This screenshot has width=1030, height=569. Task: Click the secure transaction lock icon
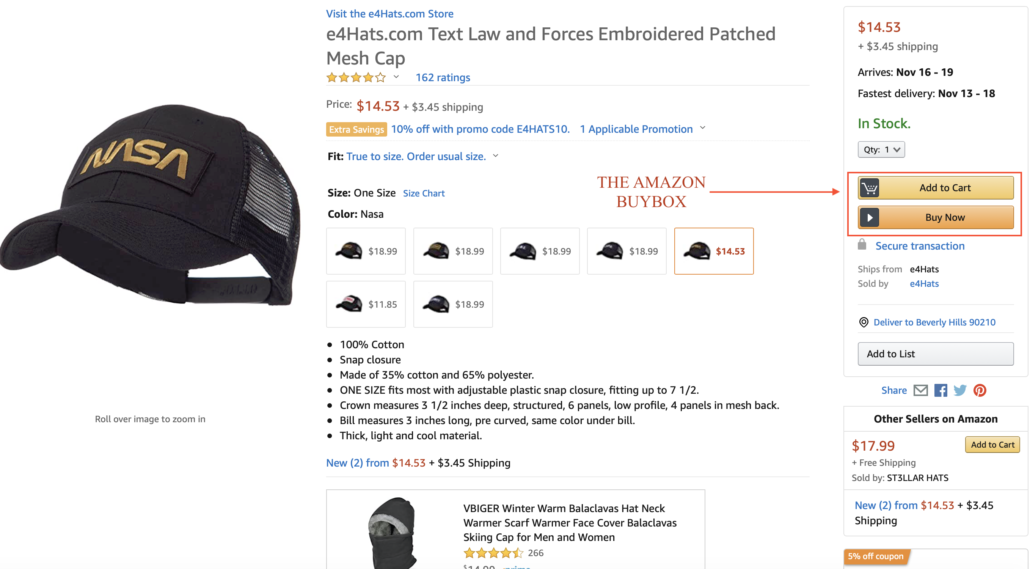[x=862, y=245]
